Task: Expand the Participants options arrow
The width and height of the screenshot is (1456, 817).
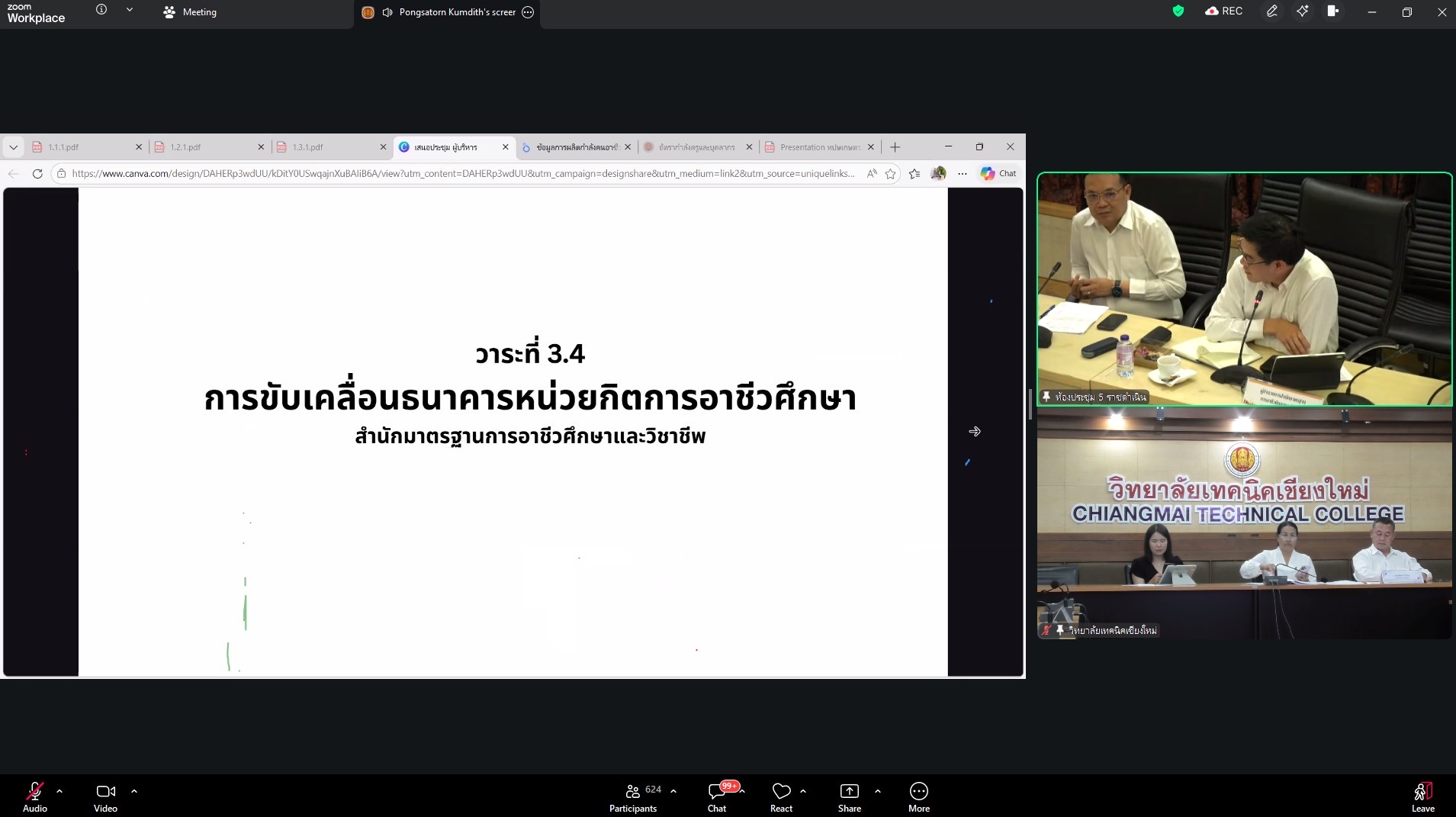Action: click(673, 791)
